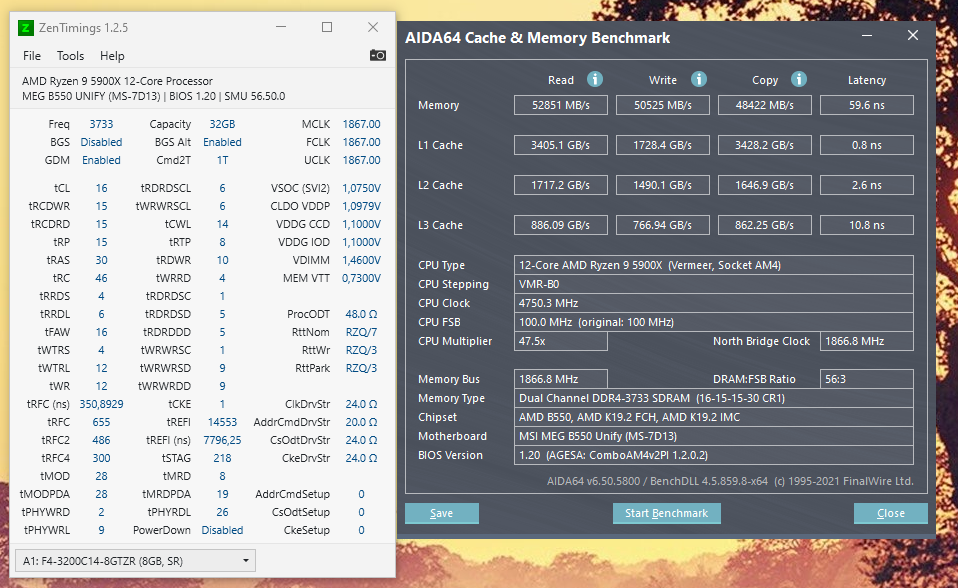Click the UCLK value 1867.00
Screen dimensions: 958x588
pos(362,160)
